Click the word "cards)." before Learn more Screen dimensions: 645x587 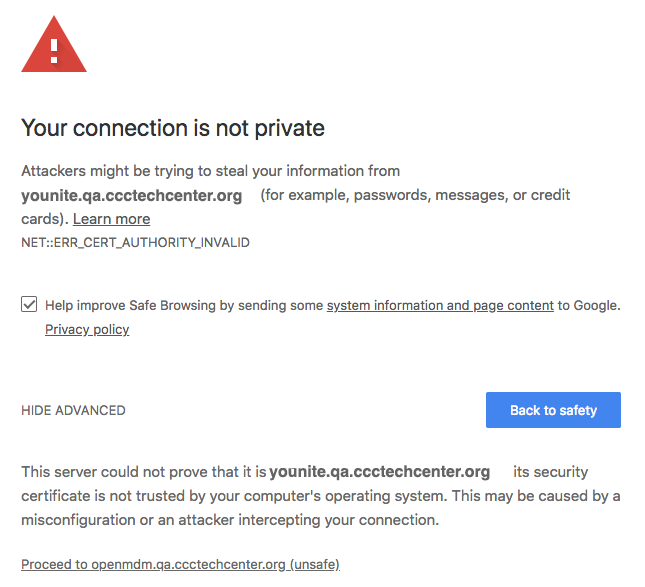coord(45,219)
